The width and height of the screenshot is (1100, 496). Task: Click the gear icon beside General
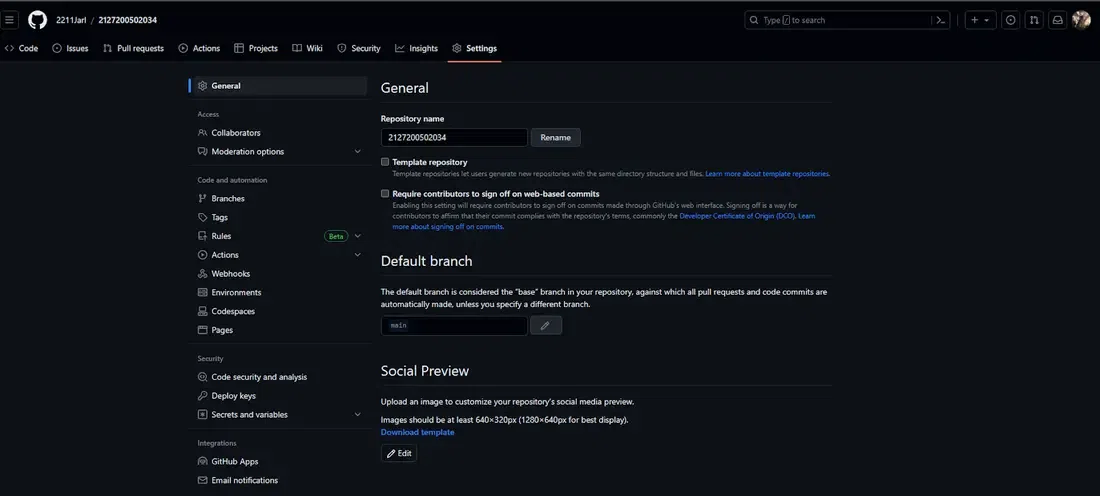203,86
